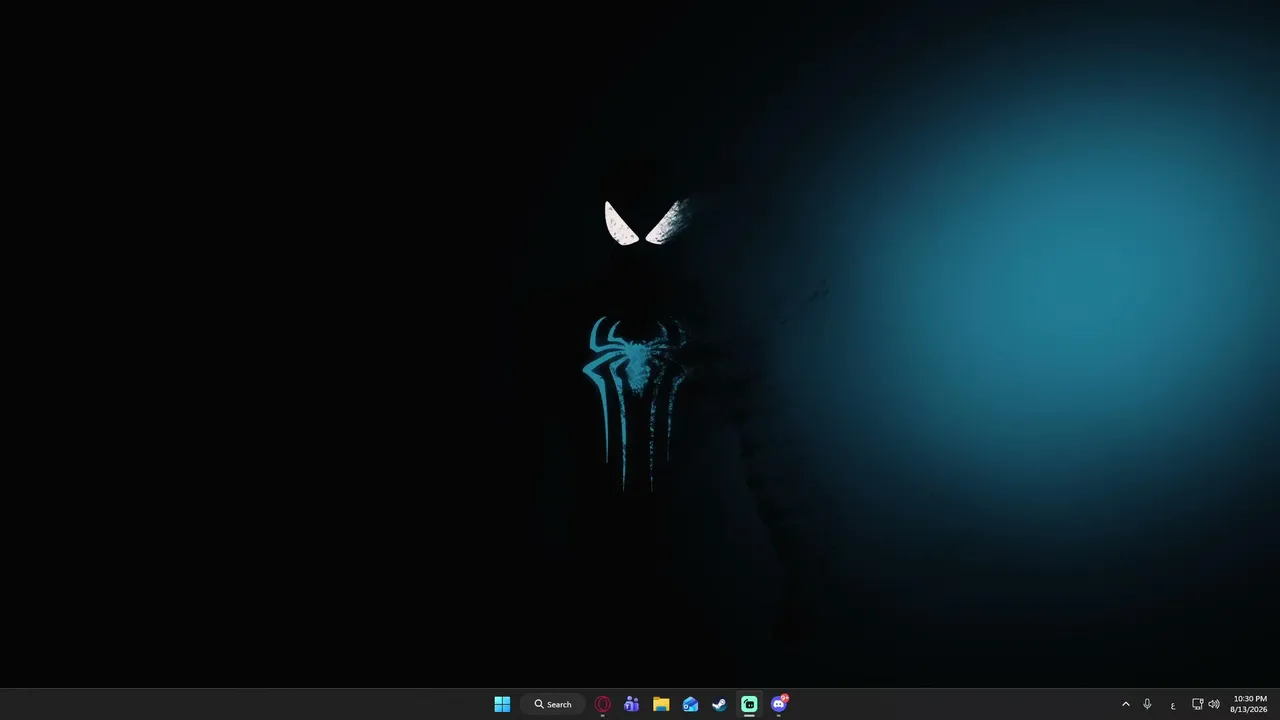Open the volume speaker control
The height and width of the screenshot is (720, 1280).
[1214, 704]
